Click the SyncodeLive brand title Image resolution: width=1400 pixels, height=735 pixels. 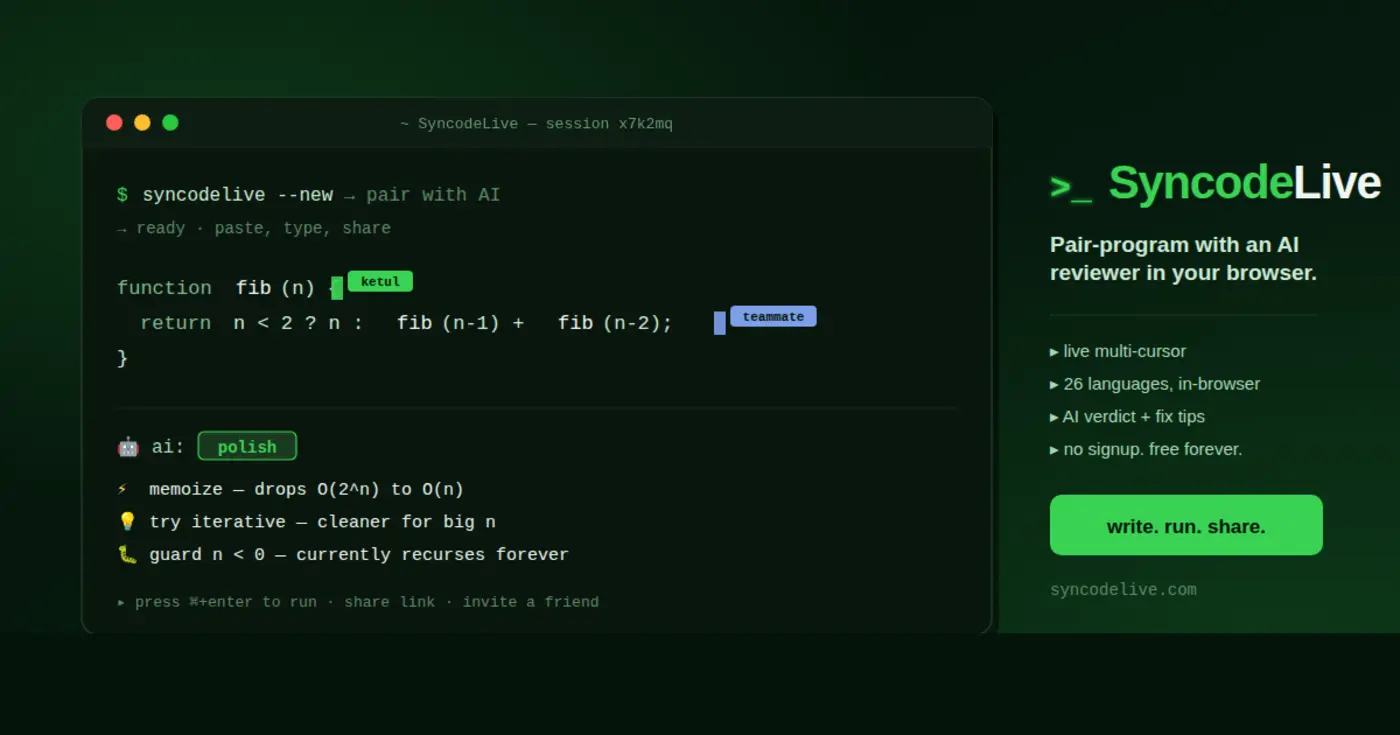pyautogui.click(x=1245, y=184)
